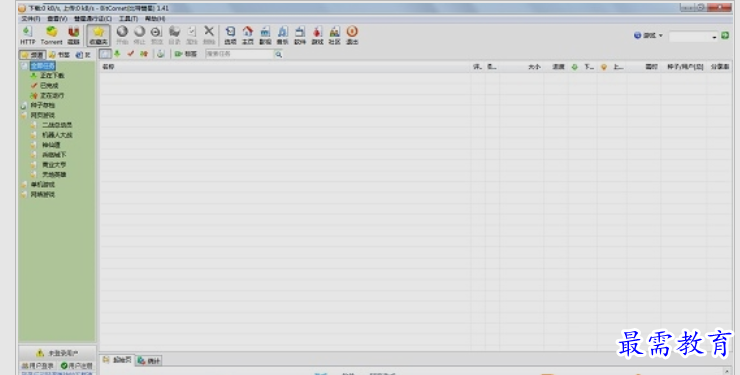Select 正在下载 in the task tree
This screenshot has width=740, height=375.
click(52, 75)
